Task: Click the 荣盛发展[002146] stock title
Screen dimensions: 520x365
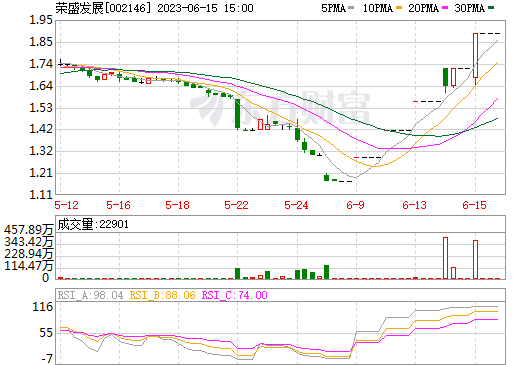Action: point(104,8)
